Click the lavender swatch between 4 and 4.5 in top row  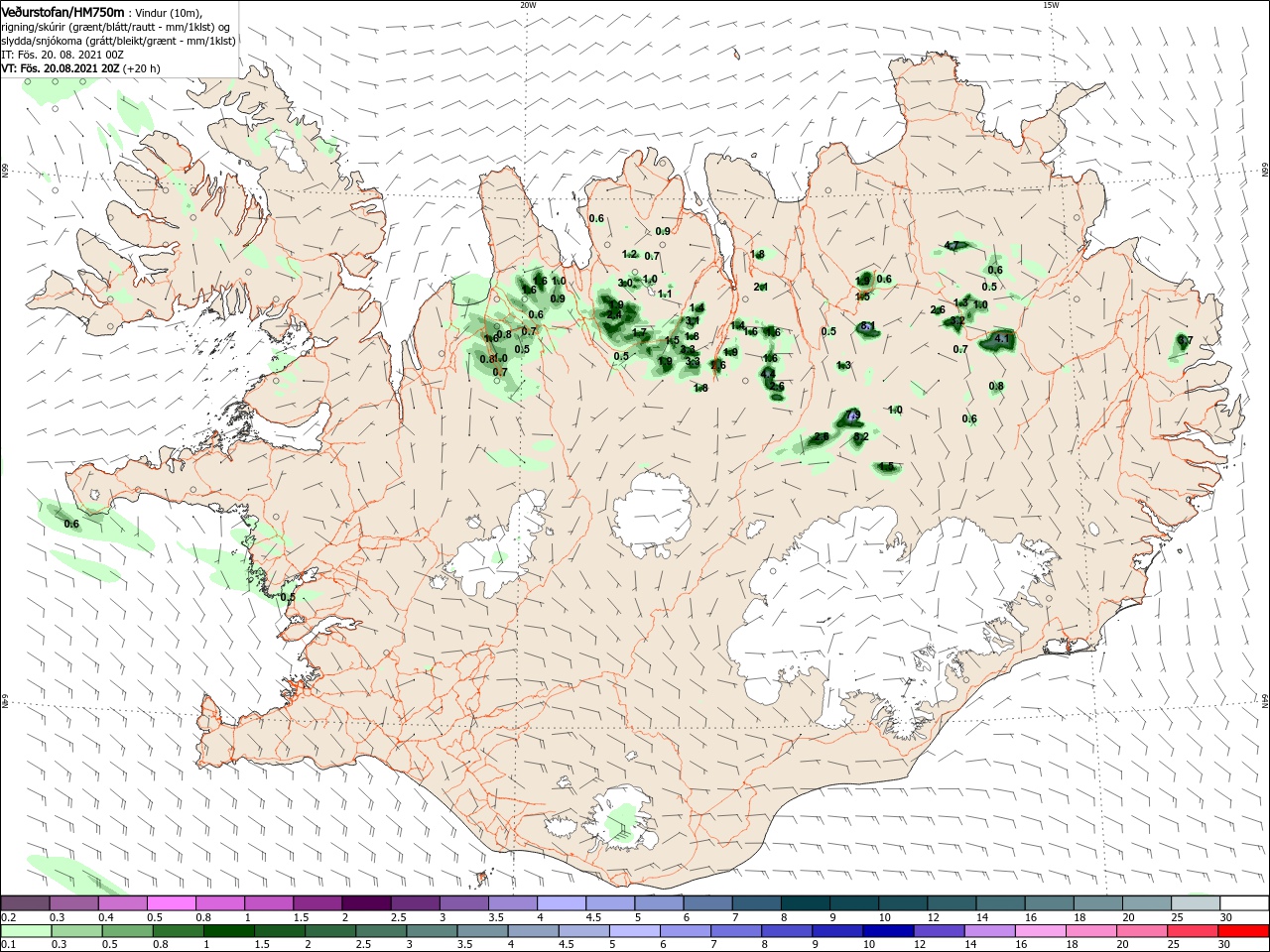tap(561, 903)
